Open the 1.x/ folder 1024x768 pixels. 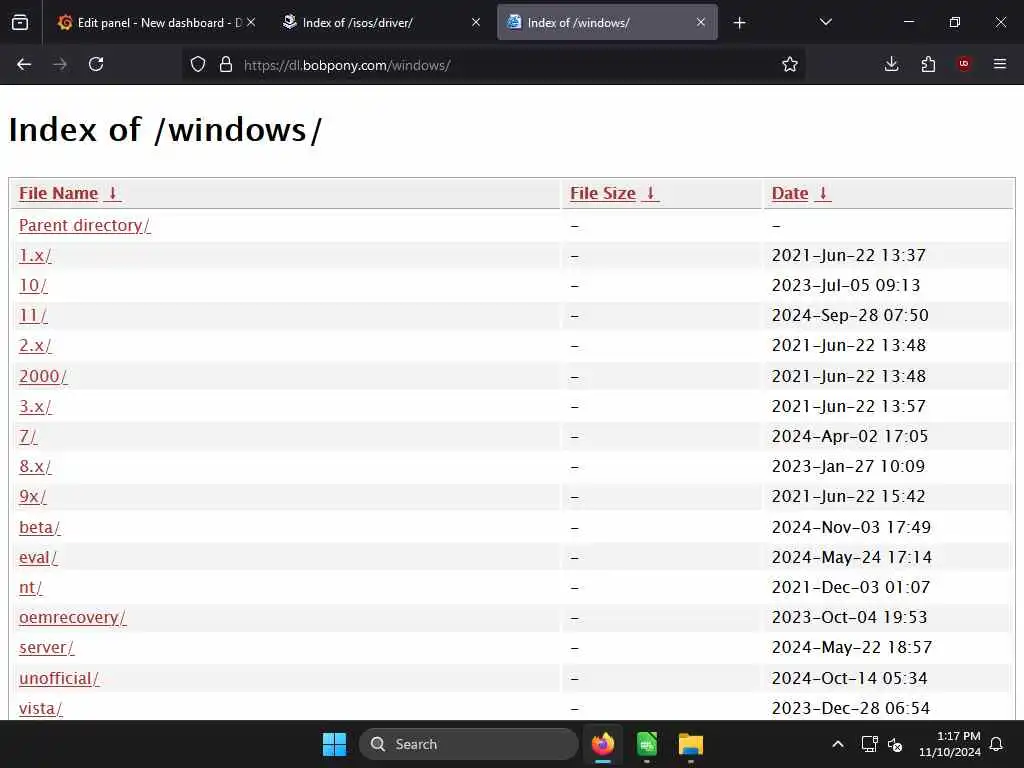pyautogui.click(x=35, y=255)
